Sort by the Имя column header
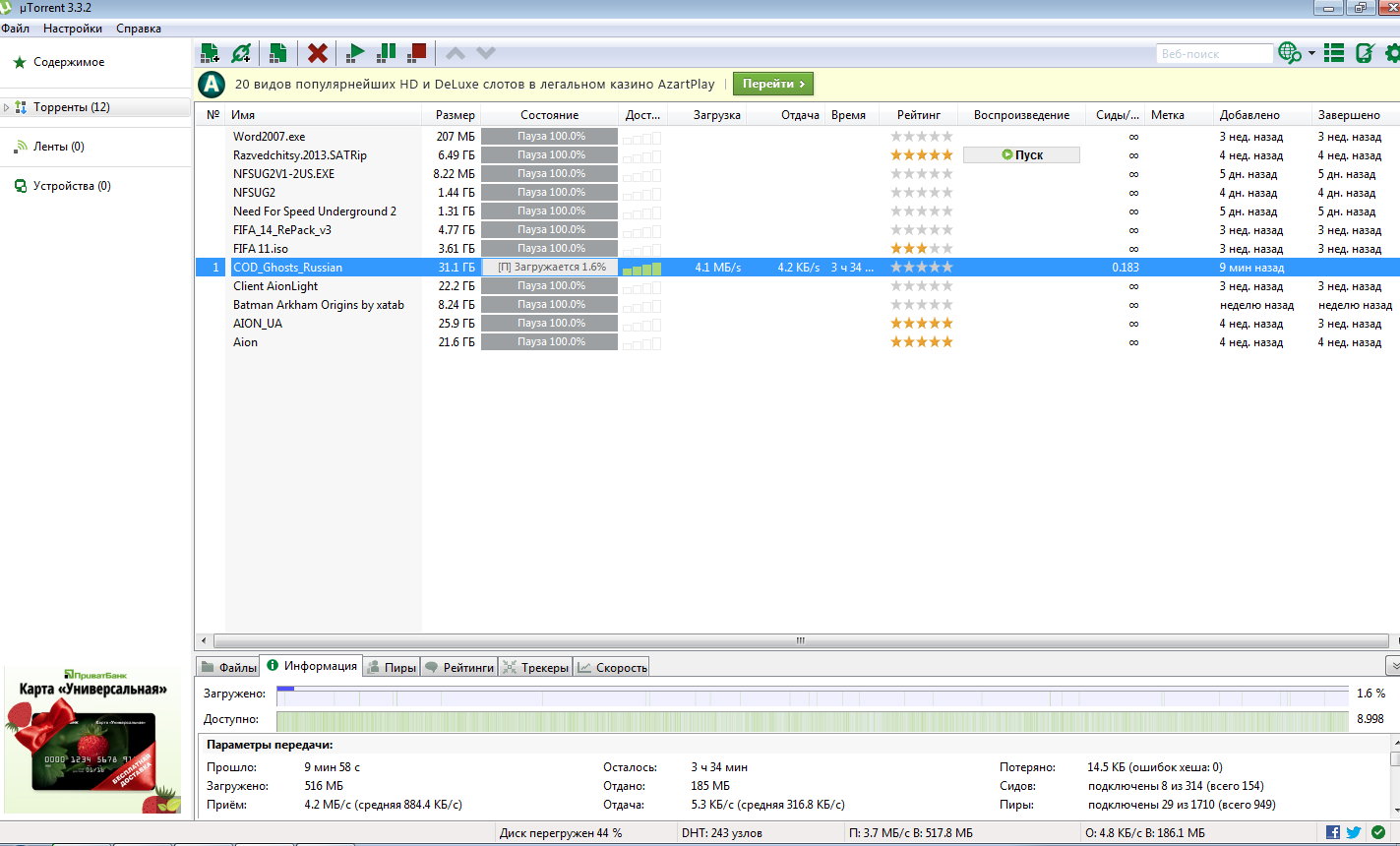The image size is (1400, 846). [324, 115]
